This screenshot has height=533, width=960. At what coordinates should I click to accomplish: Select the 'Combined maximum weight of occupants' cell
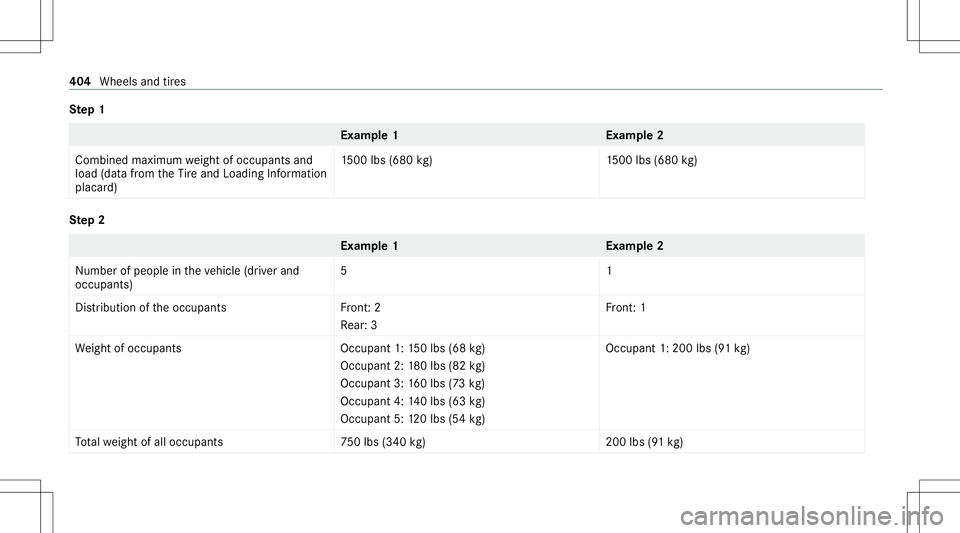[201, 174]
